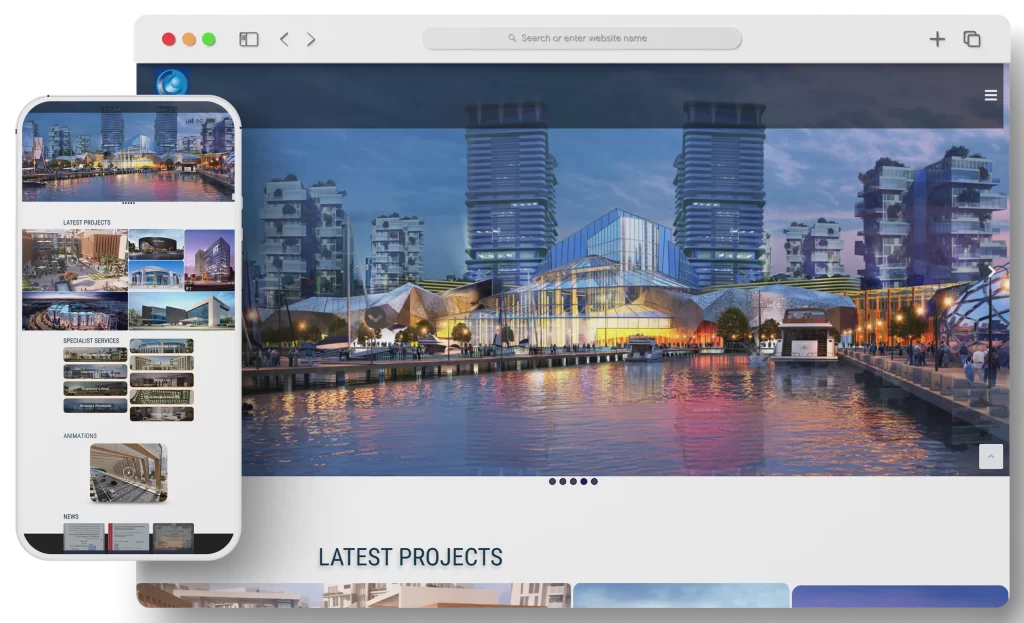The height and width of the screenshot is (623, 1024).
Task: Select the first carousel dot indicator
Action: pos(552,481)
